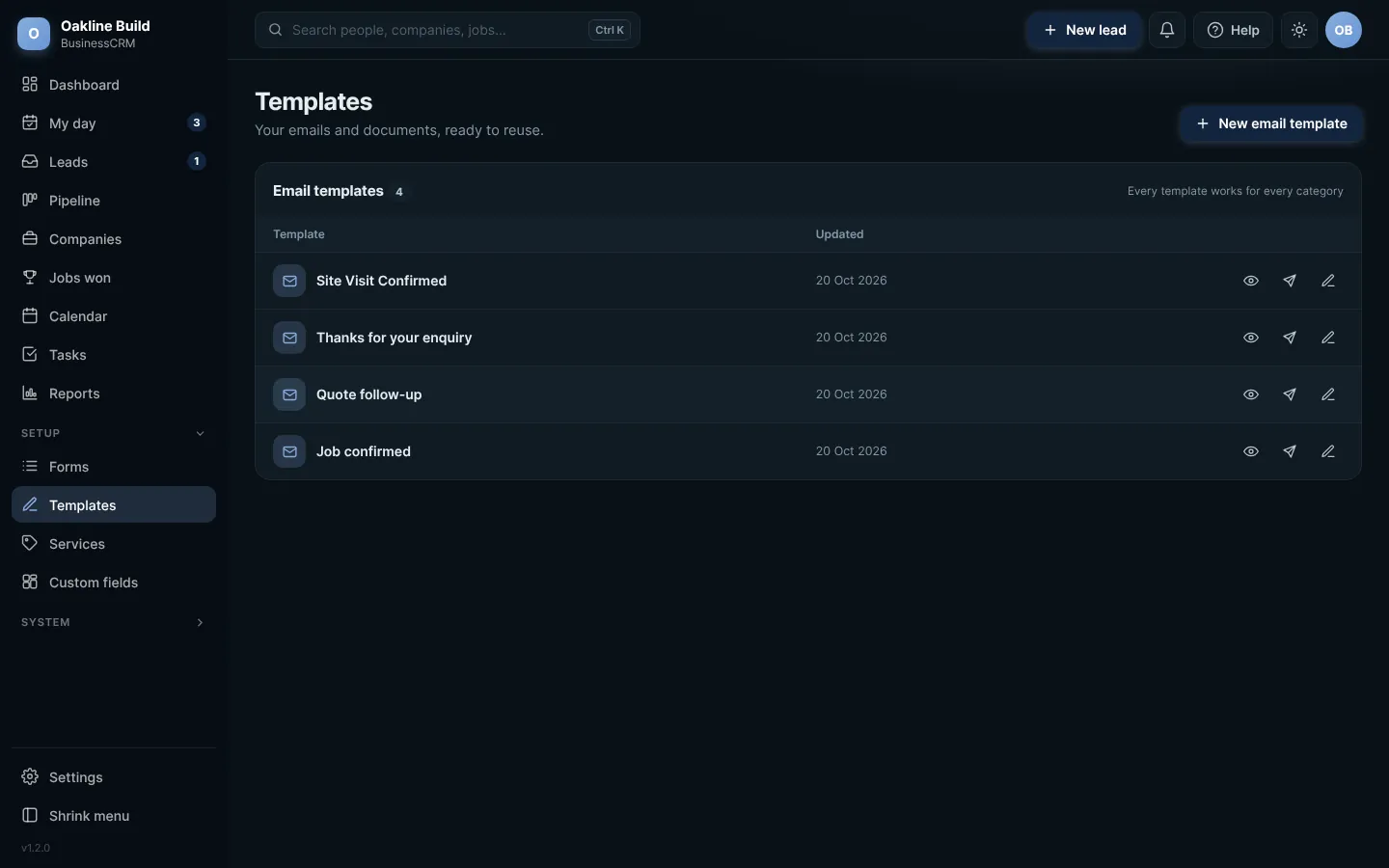Click the Oakline Build workspace logo
The height and width of the screenshot is (868, 1389).
click(x=34, y=34)
